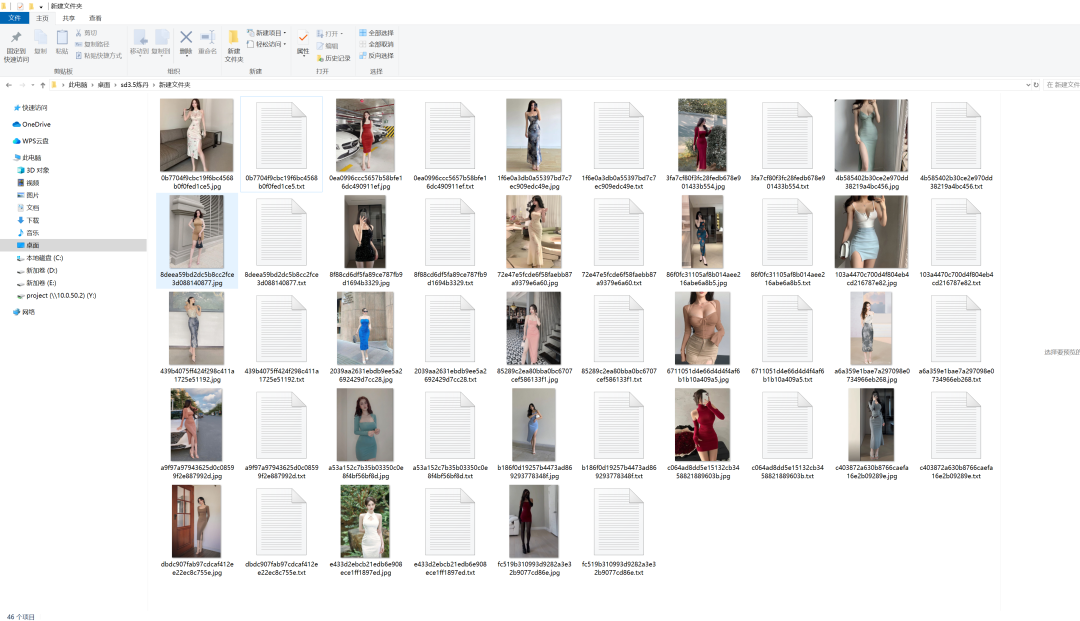Open the 轻松访问 dropdown
The image size is (1080, 621).
pos(267,44)
